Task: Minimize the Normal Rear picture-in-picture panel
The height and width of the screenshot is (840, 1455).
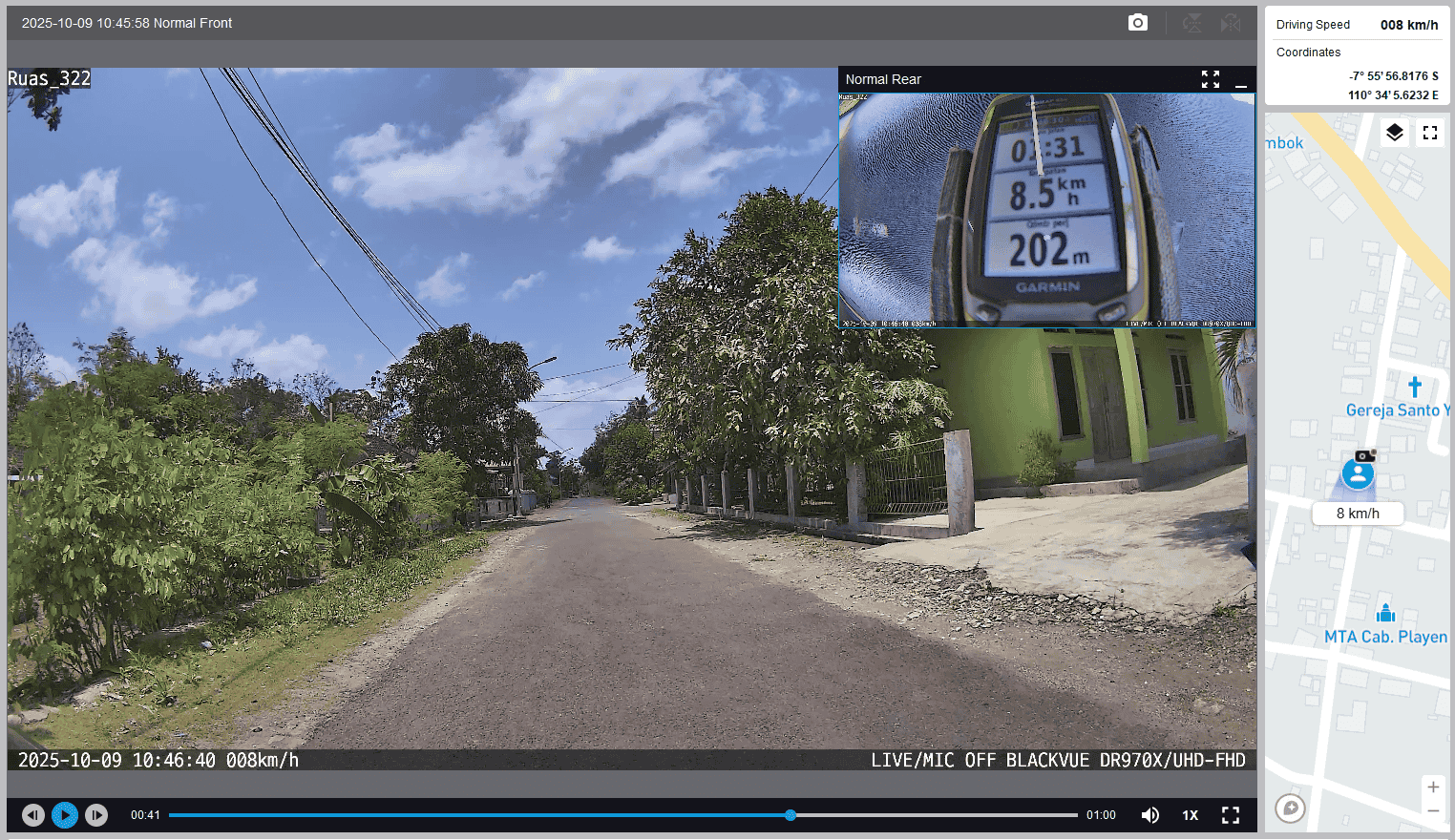Action: (x=1241, y=80)
